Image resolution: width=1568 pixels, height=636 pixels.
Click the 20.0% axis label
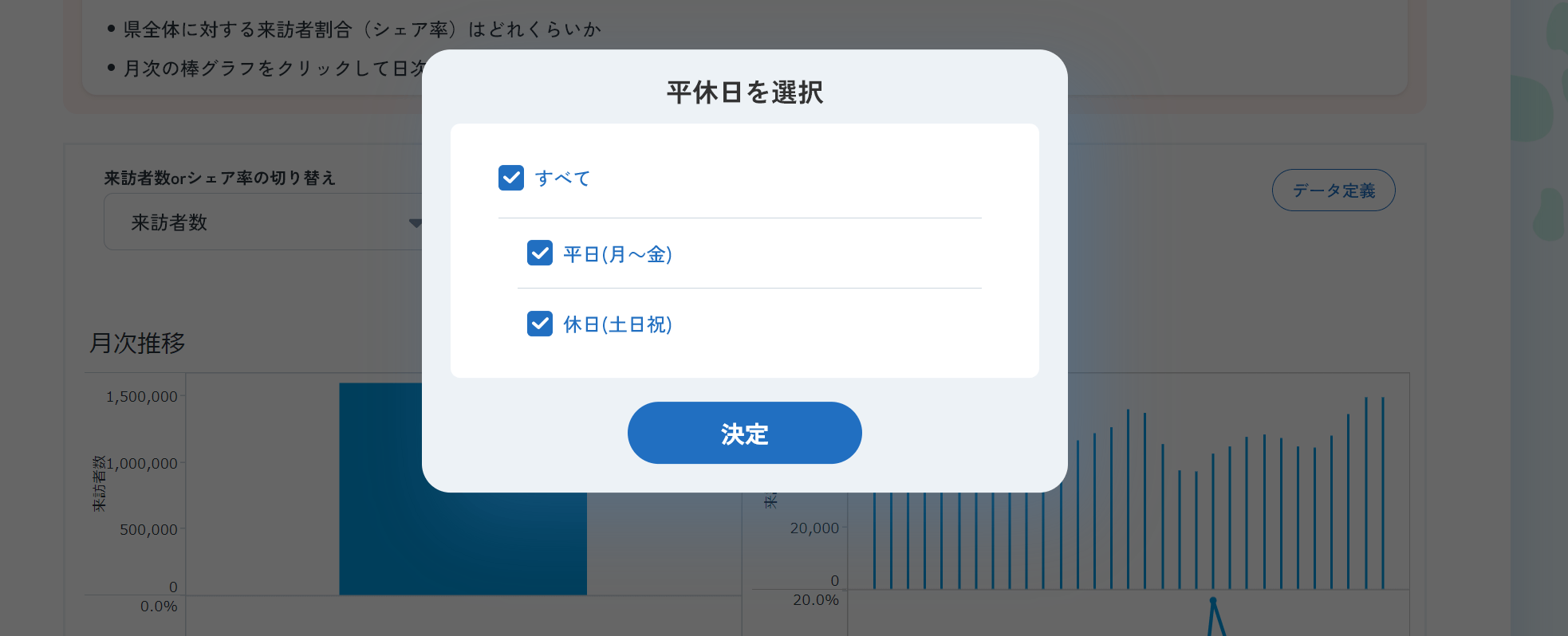pyautogui.click(x=816, y=599)
